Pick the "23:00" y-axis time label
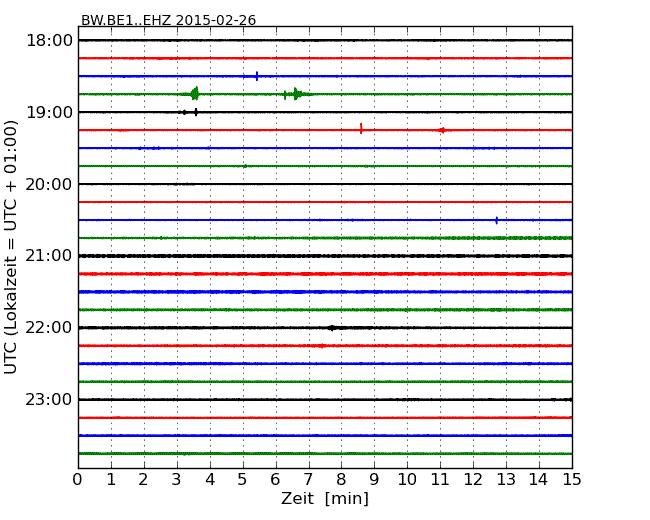 pyautogui.click(x=49, y=399)
